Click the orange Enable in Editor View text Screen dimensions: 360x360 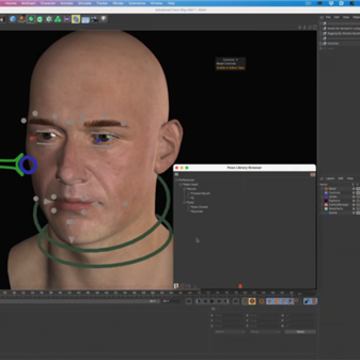pos(230,68)
